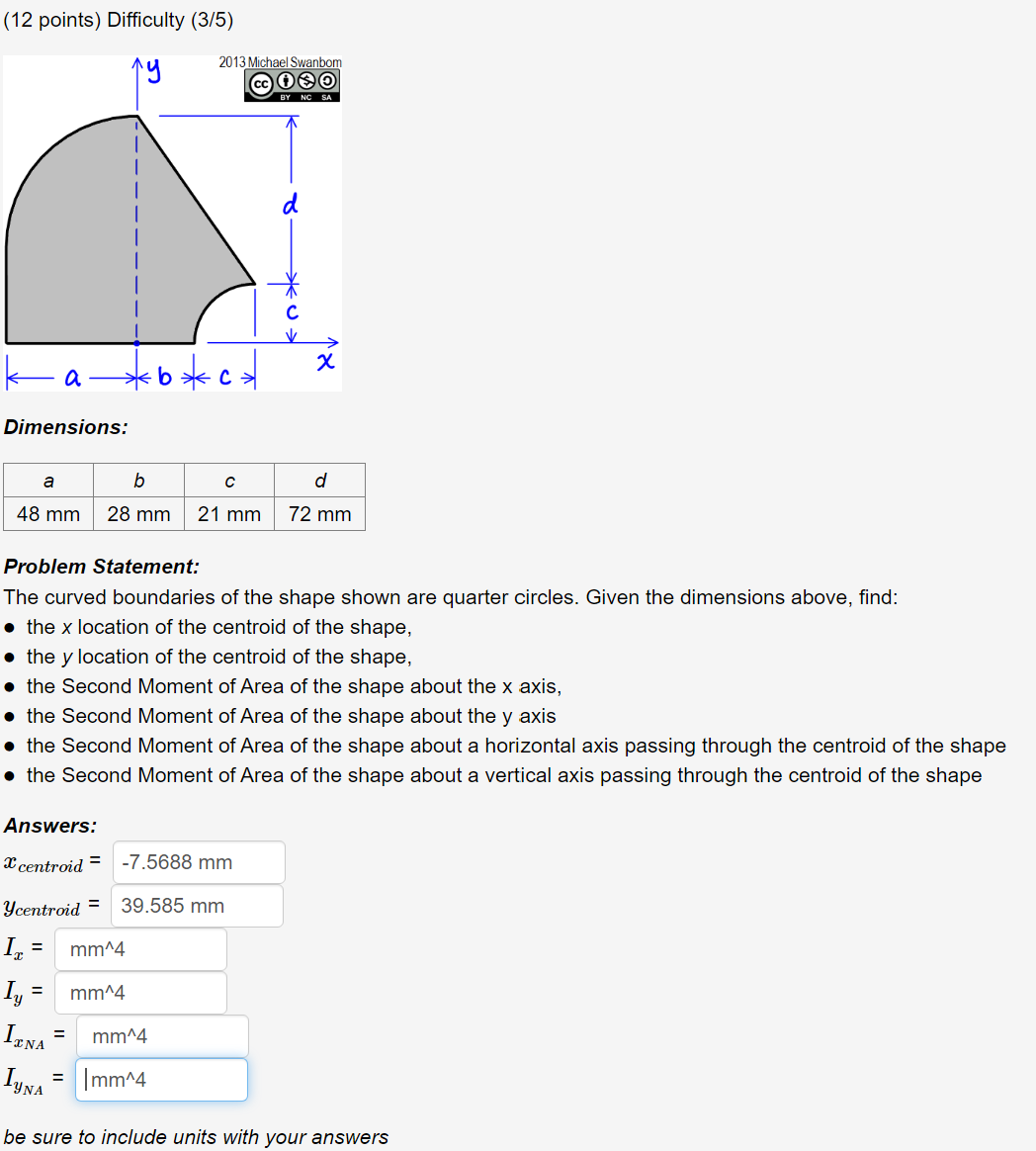Select the '21 mm' cell under column c
Viewport: 1036px width, 1151px height.
click(228, 513)
